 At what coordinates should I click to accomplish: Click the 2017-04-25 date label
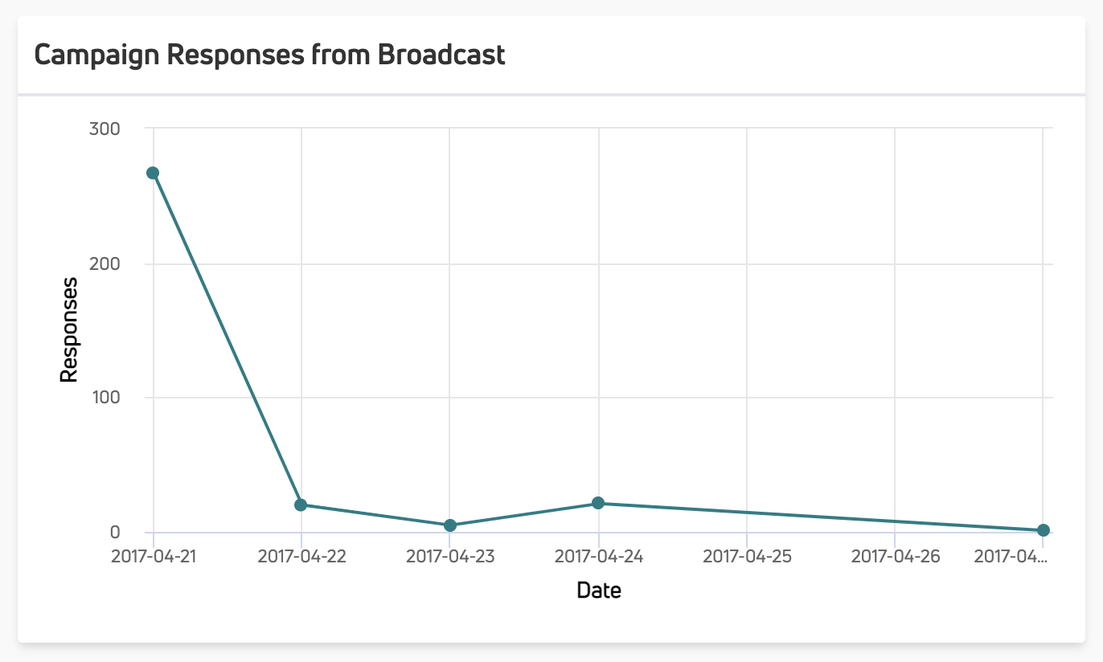[x=747, y=556]
